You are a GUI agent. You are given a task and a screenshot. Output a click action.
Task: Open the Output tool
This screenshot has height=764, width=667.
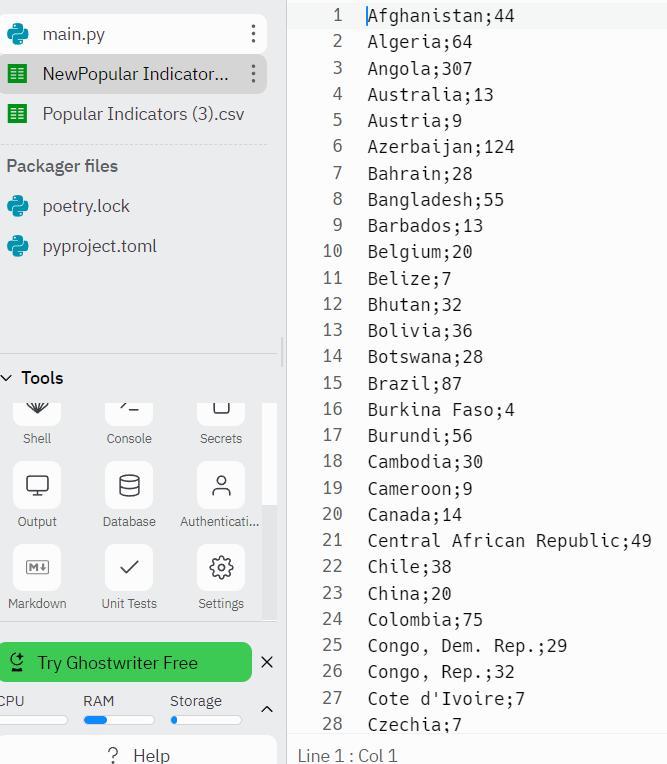point(37,495)
